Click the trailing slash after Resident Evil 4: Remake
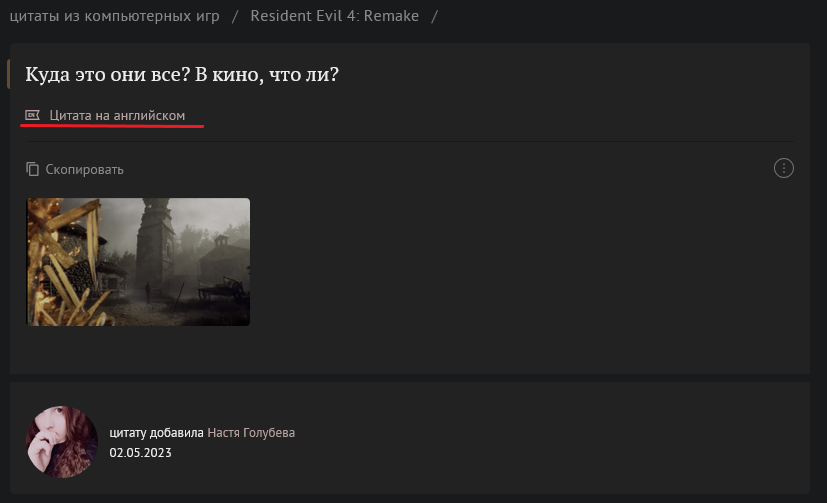 pyautogui.click(x=435, y=16)
